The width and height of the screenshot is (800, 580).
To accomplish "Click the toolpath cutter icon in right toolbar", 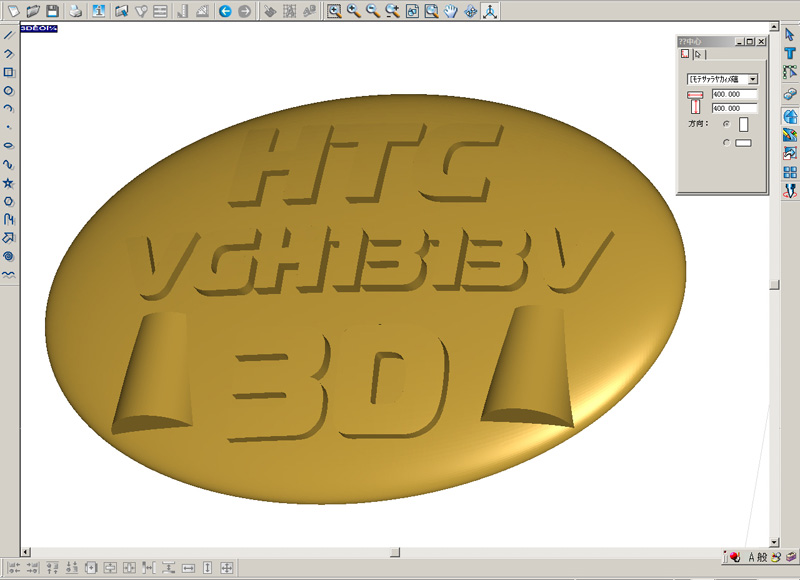I will 790,190.
